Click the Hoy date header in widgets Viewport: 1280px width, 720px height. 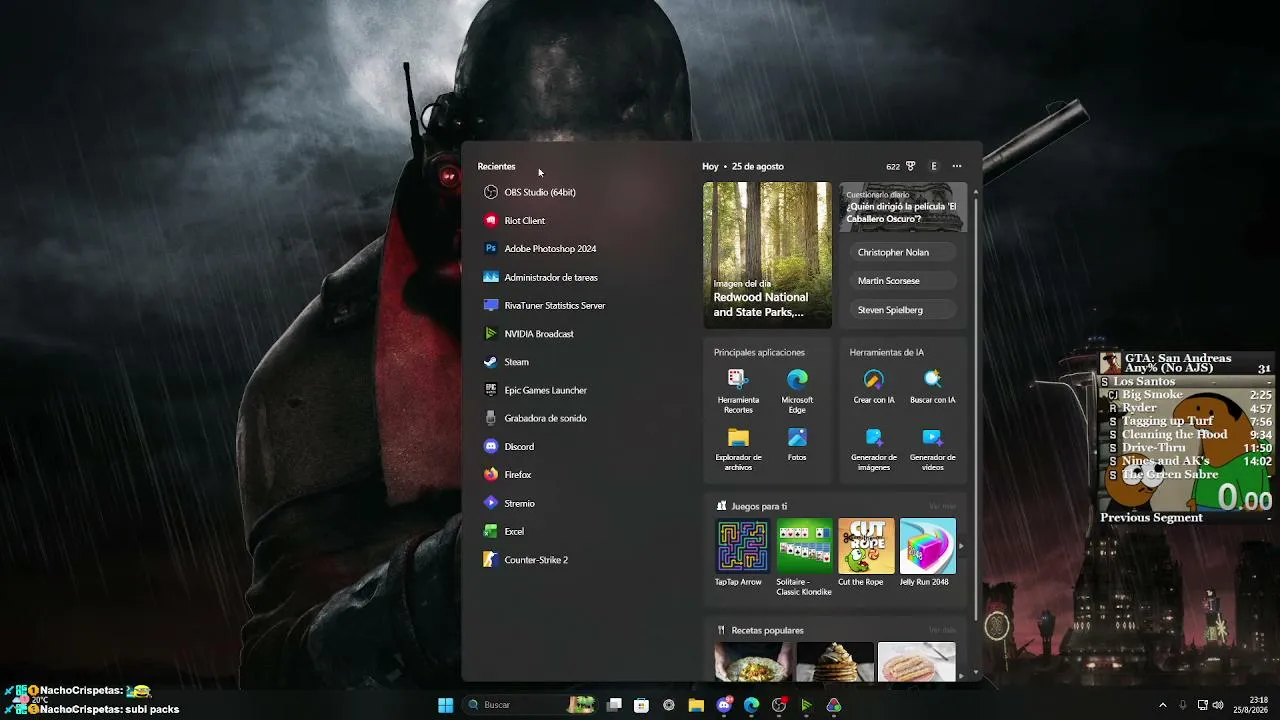(743, 166)
